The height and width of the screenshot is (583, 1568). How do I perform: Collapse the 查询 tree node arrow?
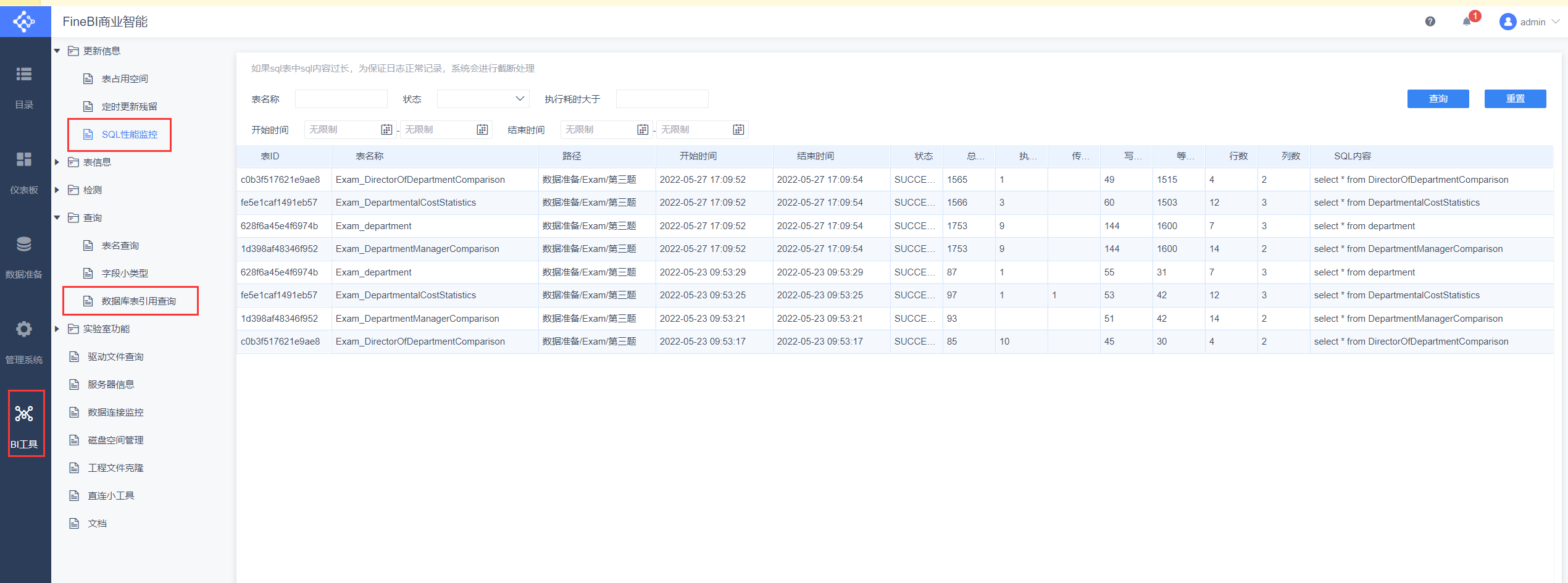pos(57,217)
